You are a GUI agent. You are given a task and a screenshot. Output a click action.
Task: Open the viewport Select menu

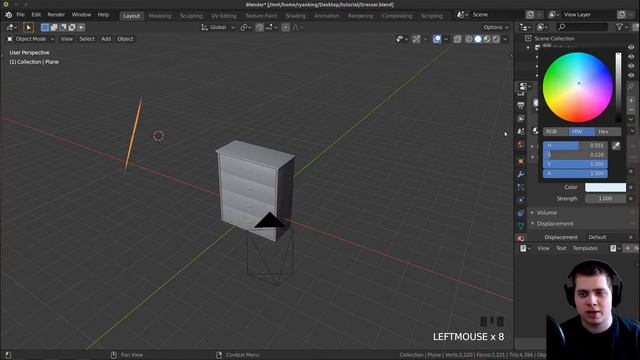(87, 39)
